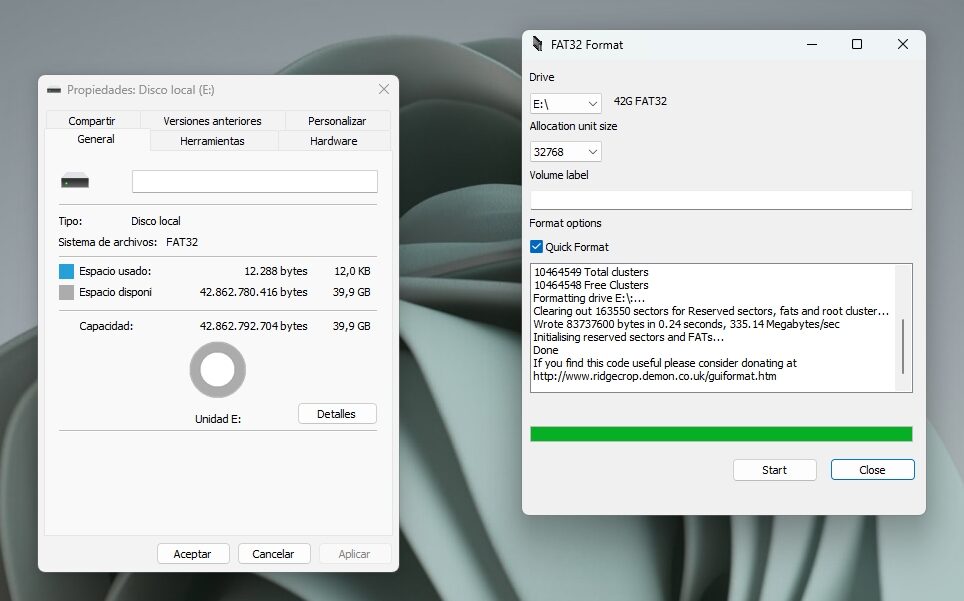This screenshot has height=601, width=964.
Task: Click the Aplicar button
Action: click(x=355, y=554)
